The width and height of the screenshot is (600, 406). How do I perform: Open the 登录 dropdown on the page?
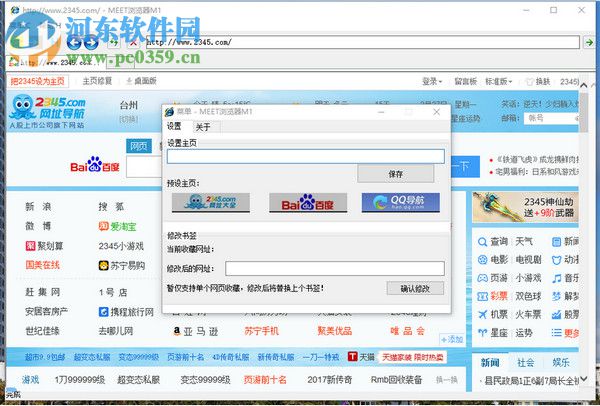click(x=432, y=81)
